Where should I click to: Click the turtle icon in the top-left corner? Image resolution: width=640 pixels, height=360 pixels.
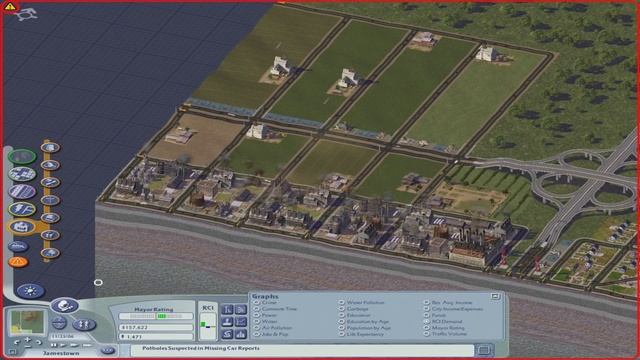click(x=26, y=14)
